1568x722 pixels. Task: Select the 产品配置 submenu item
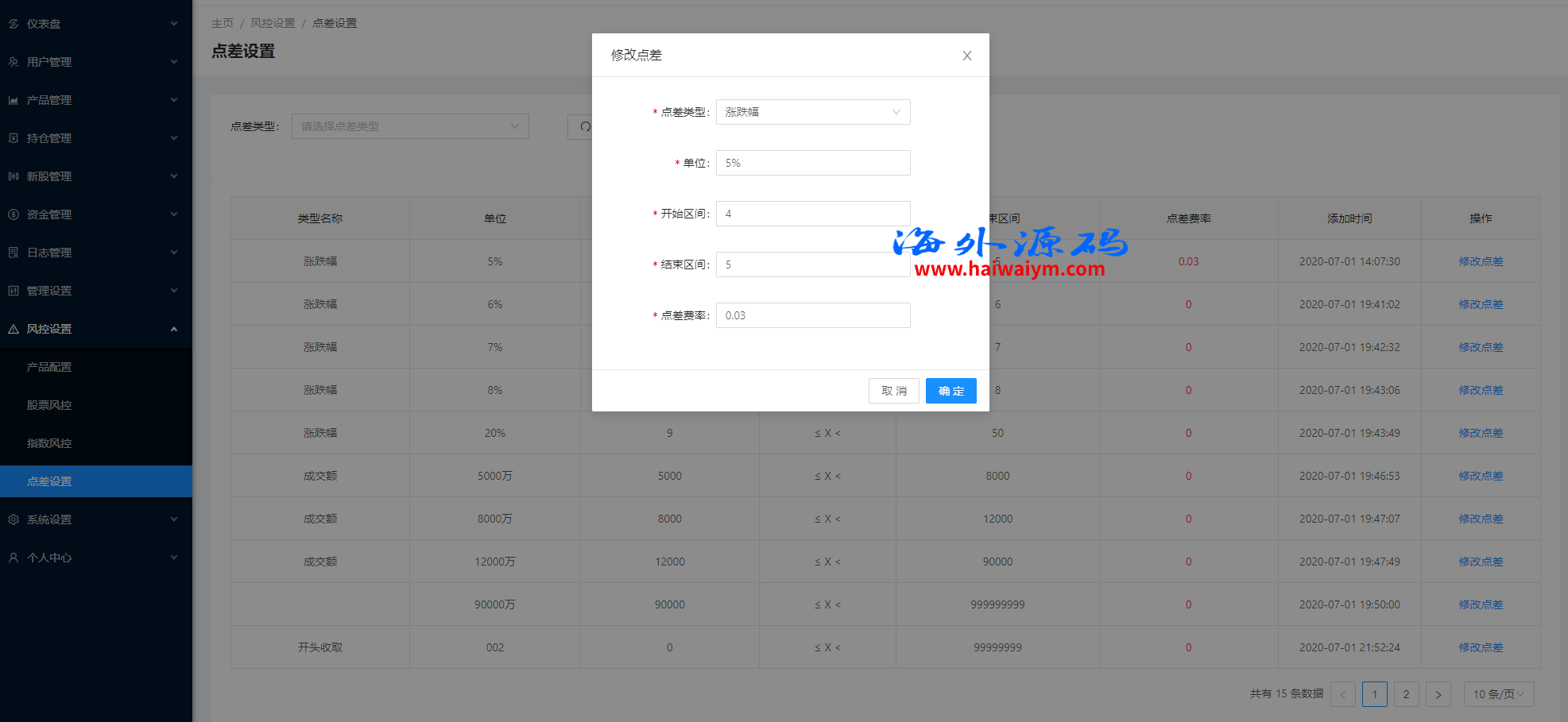(49, 367)
